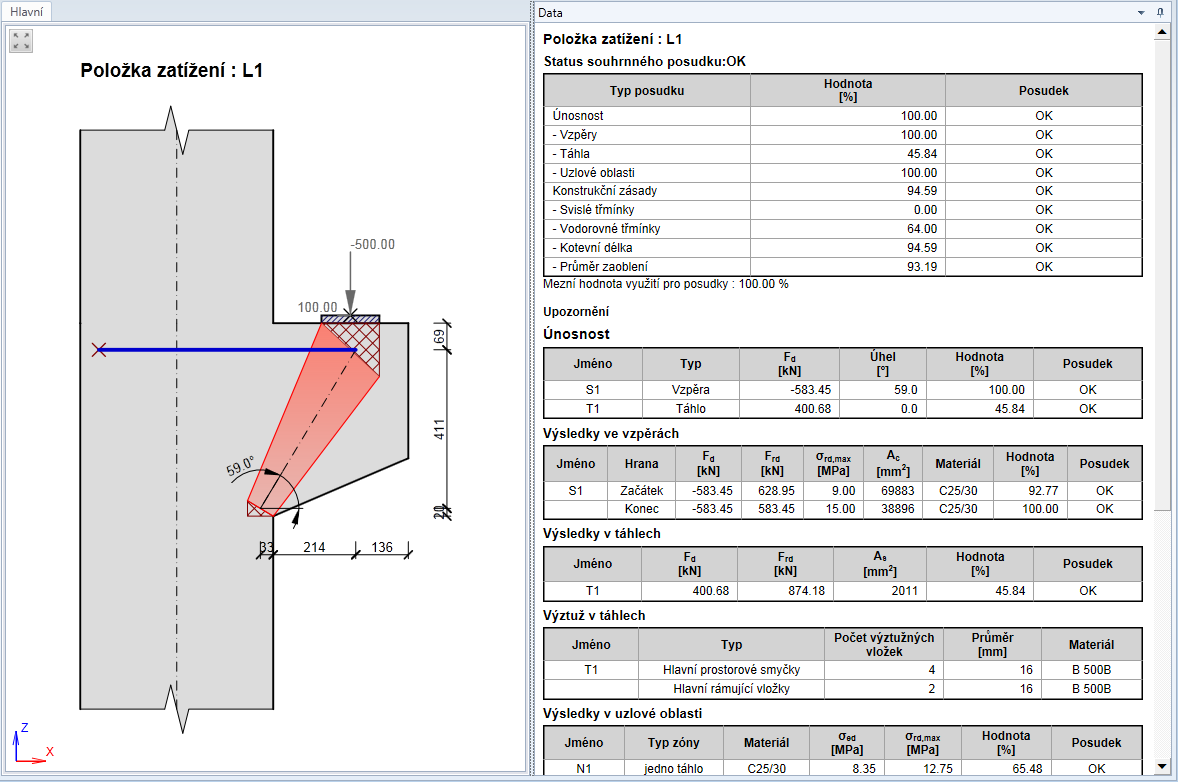Click the Táhlo type cell
This screenshot has width=1178, height=782.
[x=690, y=409]
